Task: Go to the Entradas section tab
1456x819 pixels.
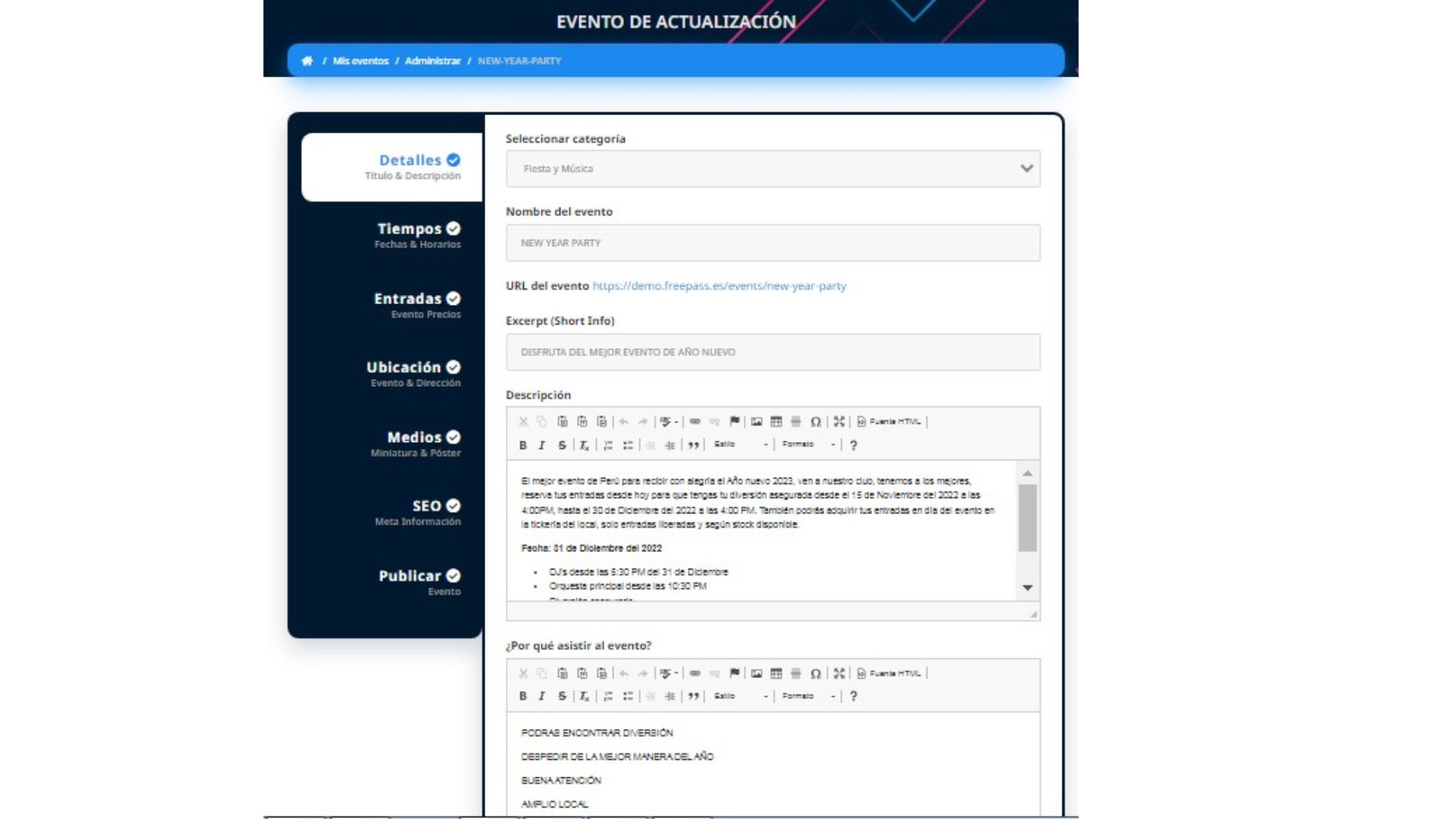Action: (x=416, y=304)
